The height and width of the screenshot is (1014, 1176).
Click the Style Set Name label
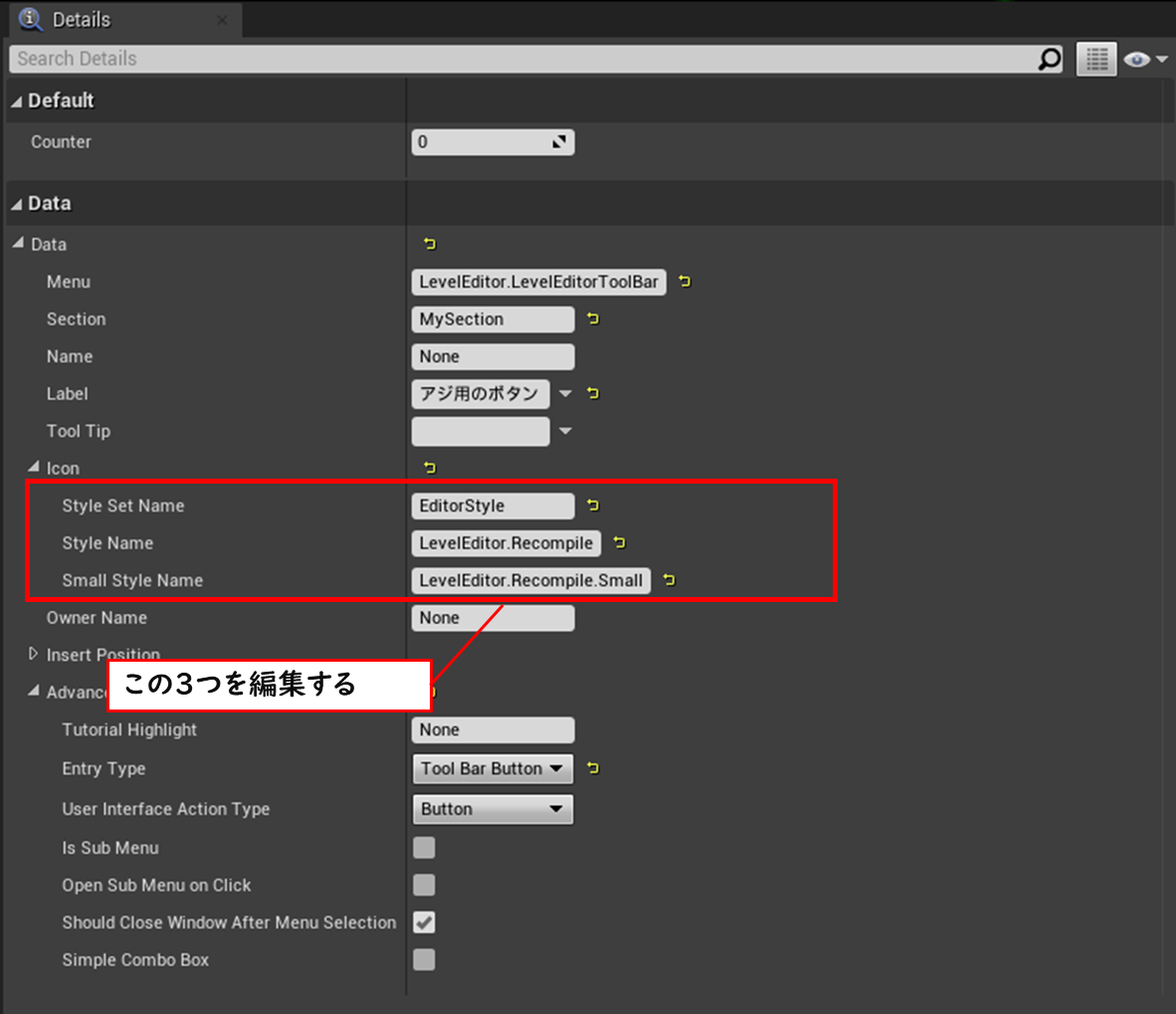point(123,506)
